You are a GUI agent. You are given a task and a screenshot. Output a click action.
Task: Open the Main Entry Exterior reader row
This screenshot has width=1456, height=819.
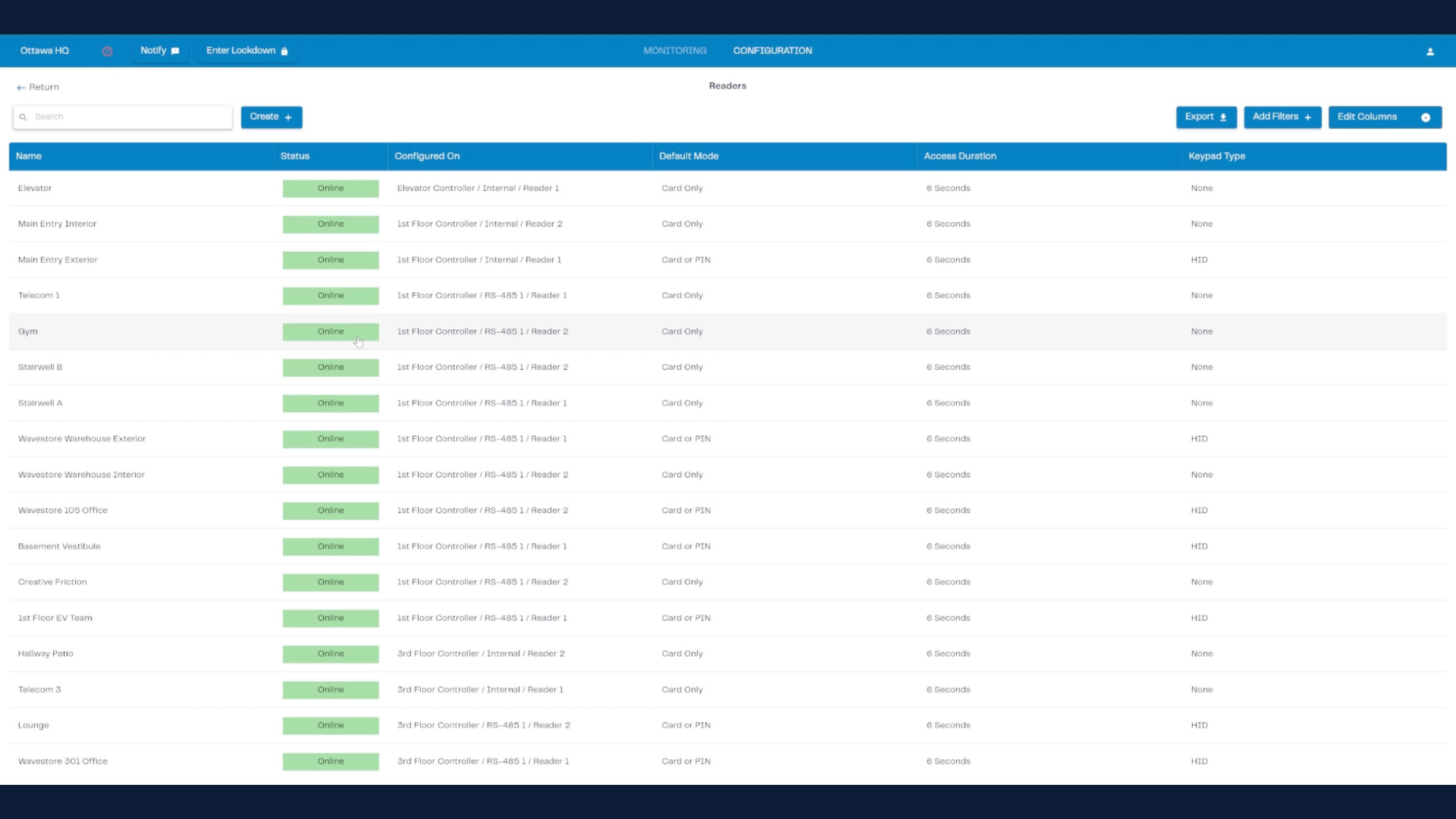coord(58,260)
